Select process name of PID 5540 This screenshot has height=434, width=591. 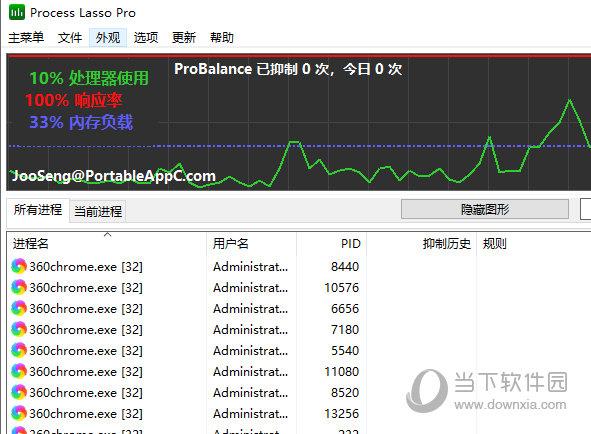pyautogui.click(x=86, y=351)
